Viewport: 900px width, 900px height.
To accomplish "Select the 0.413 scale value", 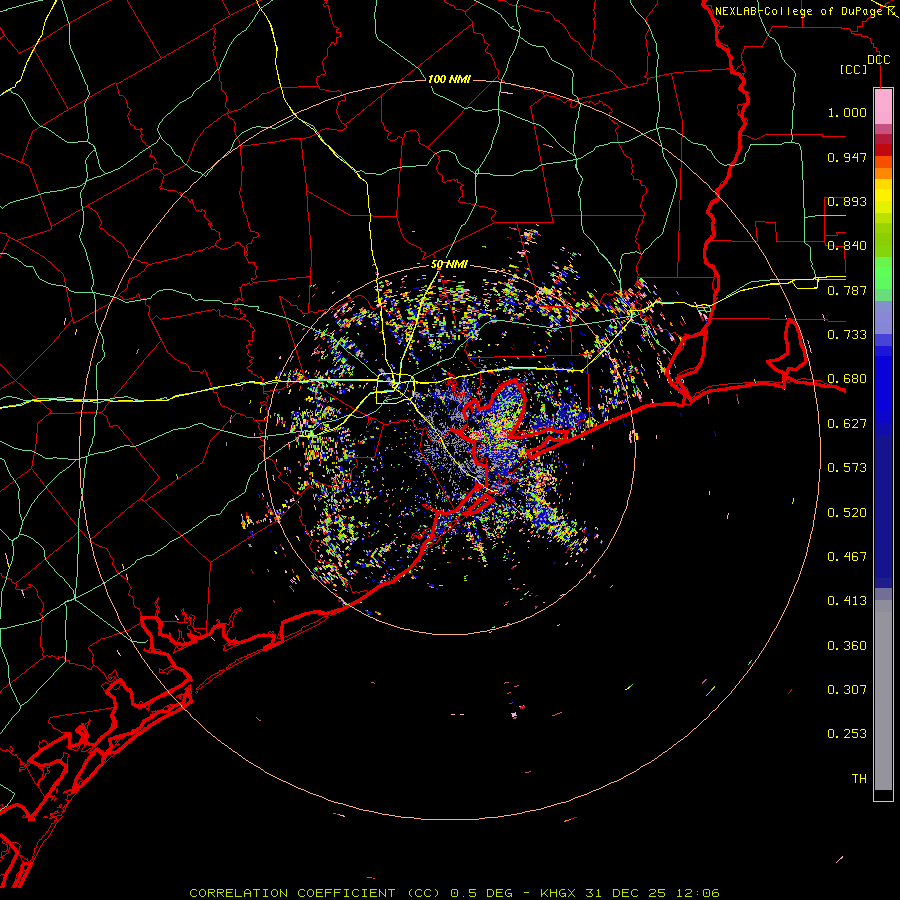I will pyautogui.click(x=847, y=601).
